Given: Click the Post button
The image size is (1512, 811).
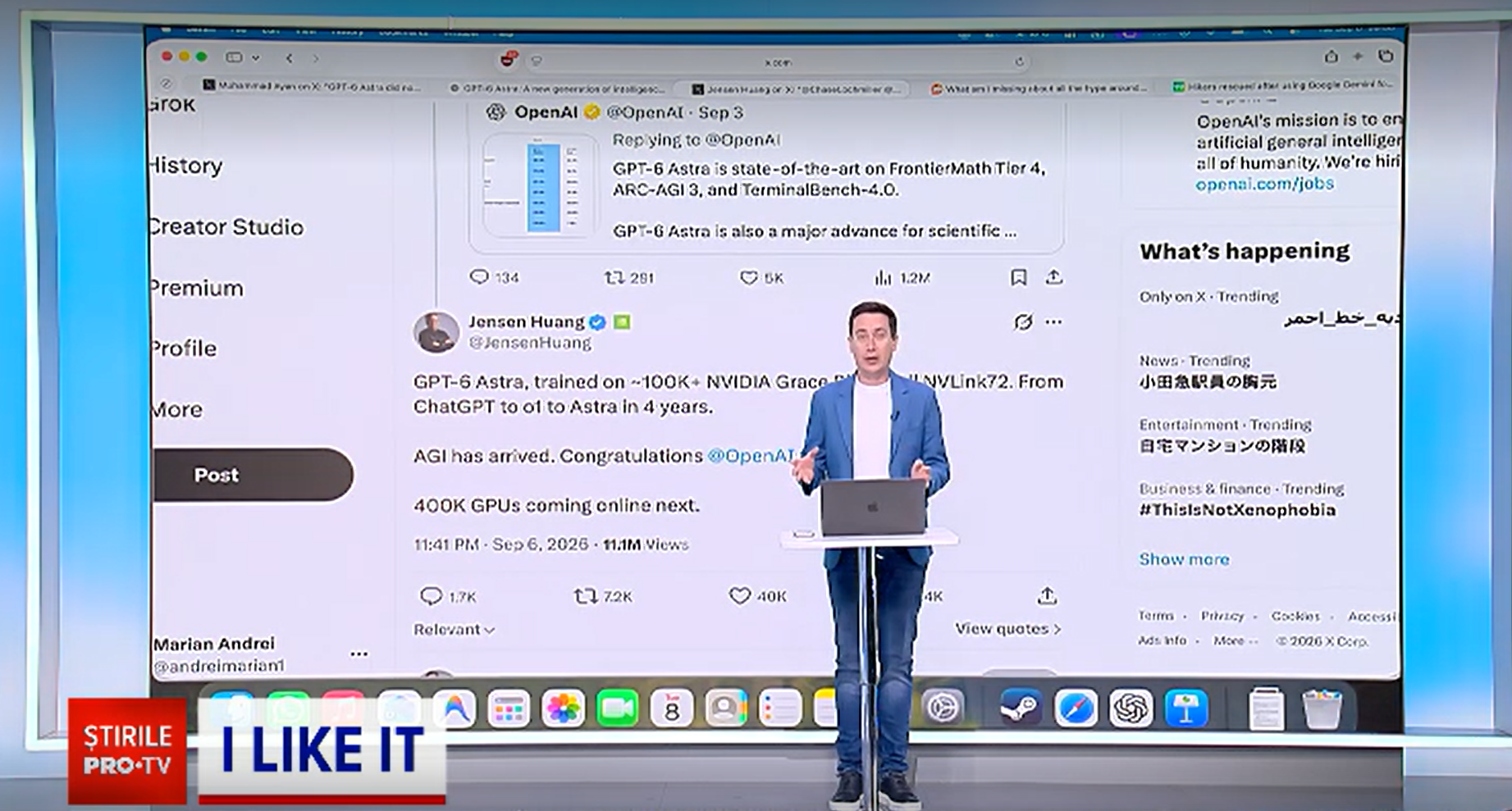Looking at the screenshot, I should click(253, 475).
